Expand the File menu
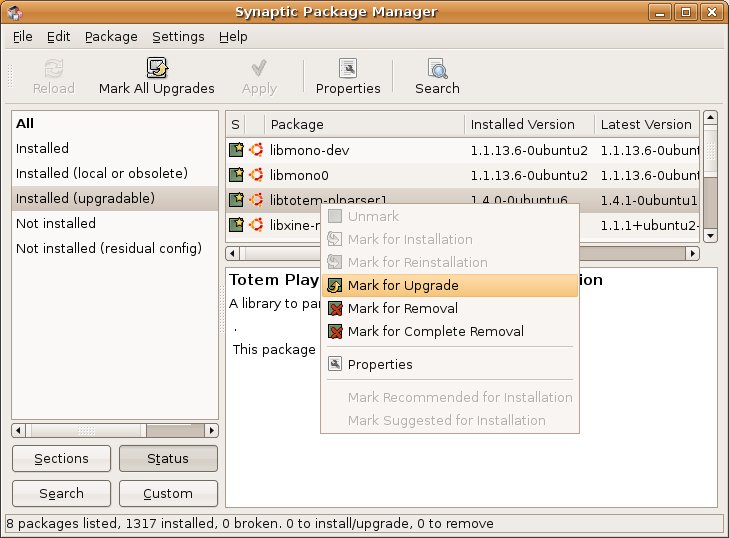The height and width of the screenshot is (538, 729). pos(23,36)
